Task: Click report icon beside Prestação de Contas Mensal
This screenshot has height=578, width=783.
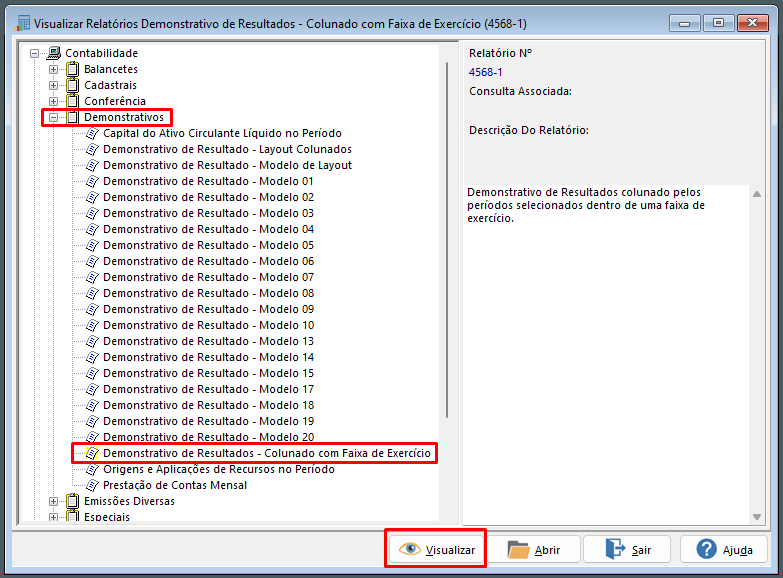Action: pyautogui.click(x=92, y=485)
